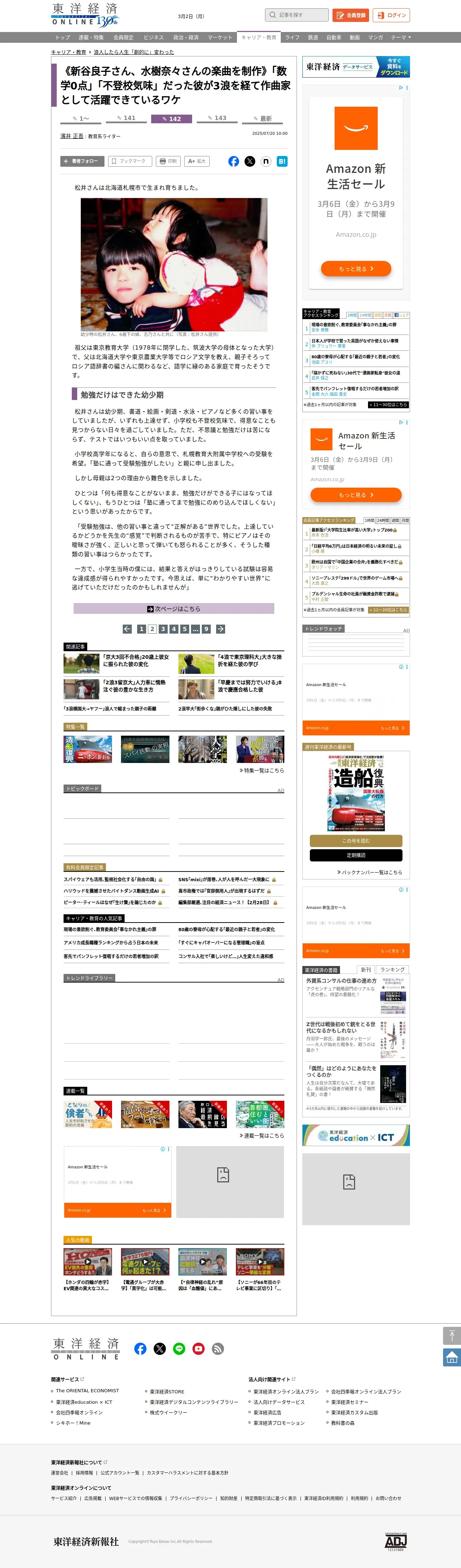Play the 電通グループ video thumbnail

click(145, 1262)
